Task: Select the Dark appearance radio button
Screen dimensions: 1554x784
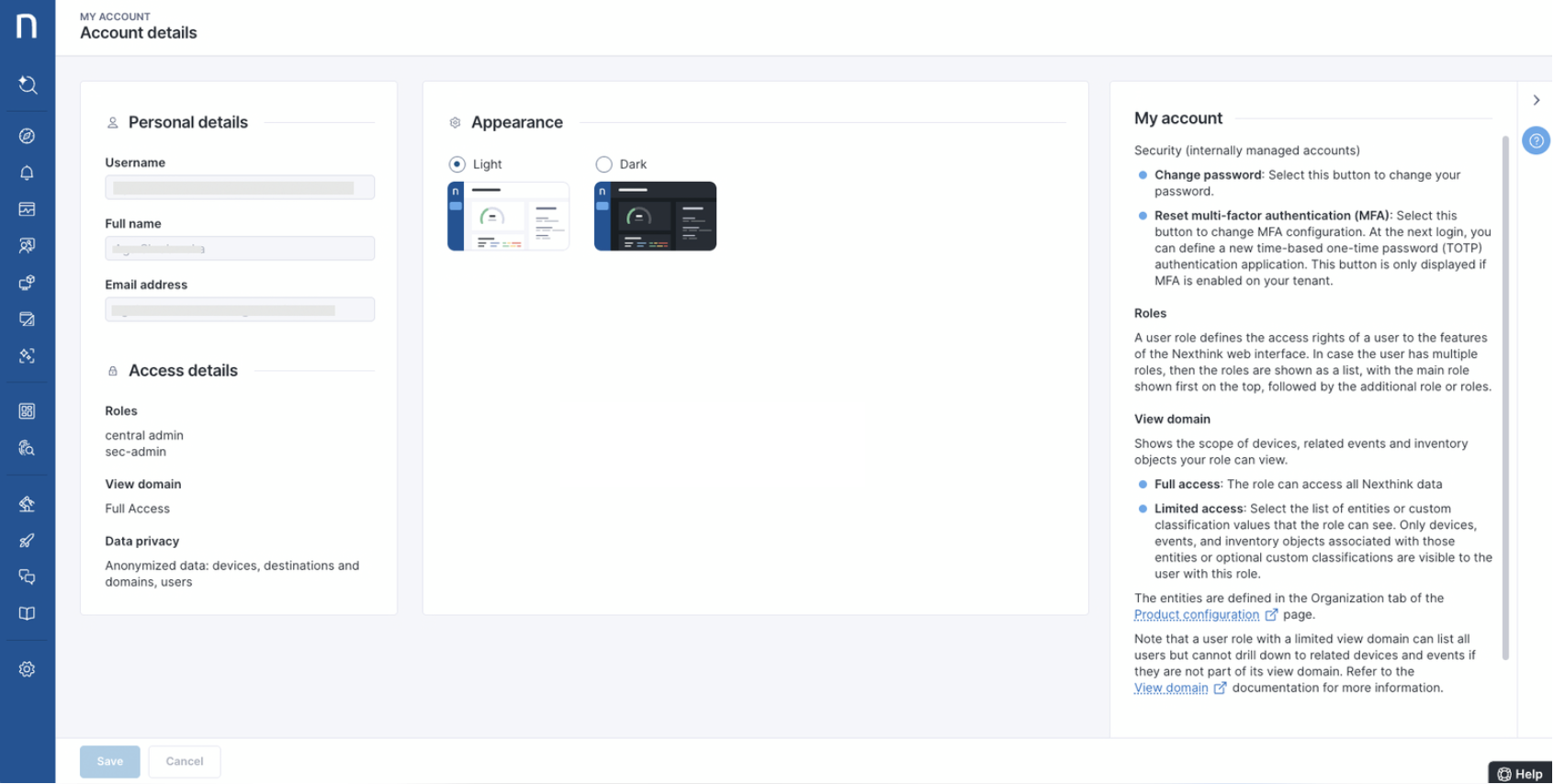Action: (x=603, y=164)
